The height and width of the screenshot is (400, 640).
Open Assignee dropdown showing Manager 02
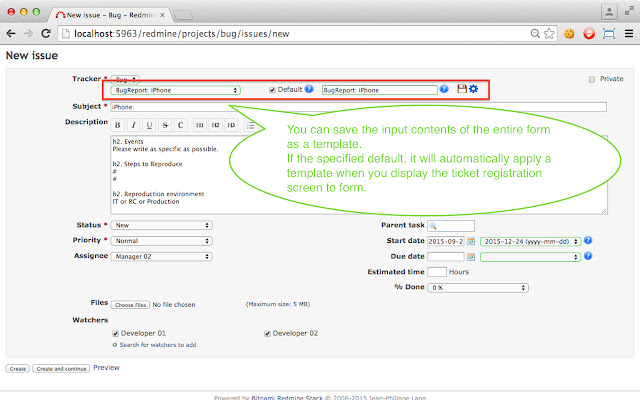pos(162,256)
